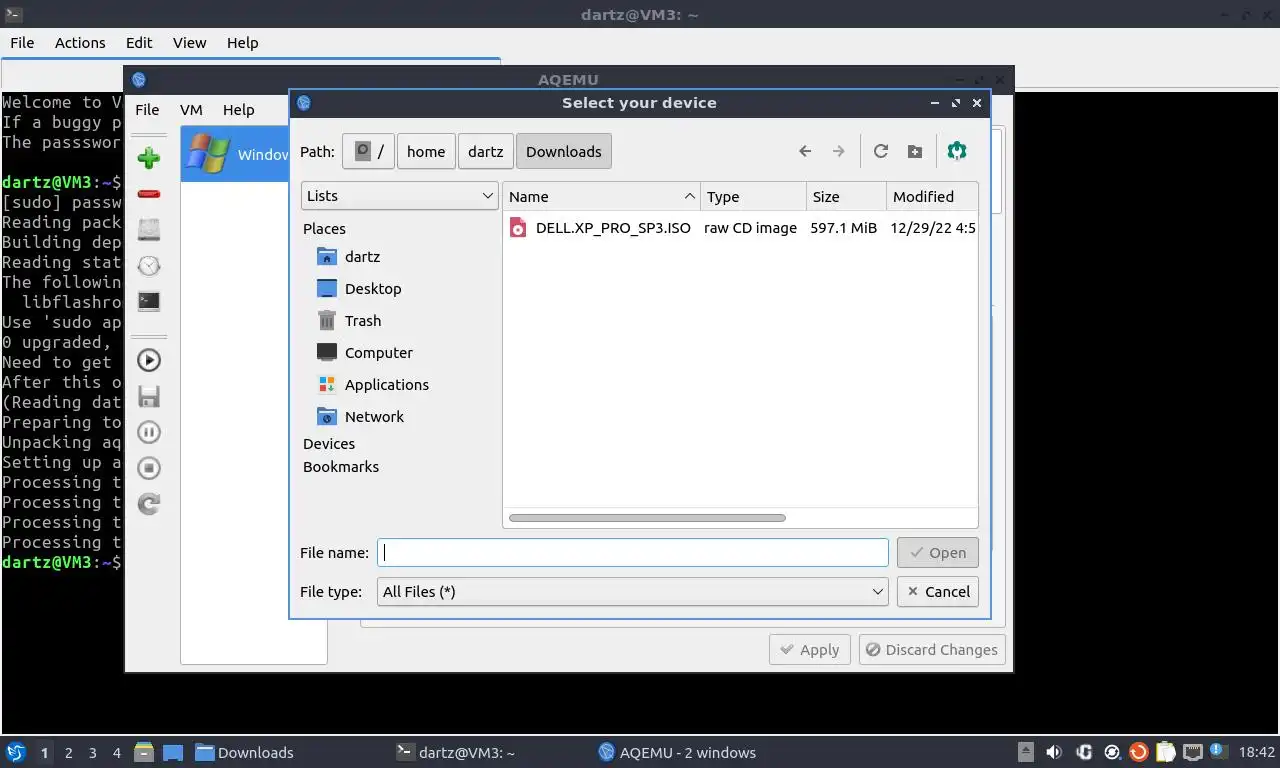Open the 'All Files (*)' file type dropdown
This screenshot has height=768, width=1280.
(633, 591)
